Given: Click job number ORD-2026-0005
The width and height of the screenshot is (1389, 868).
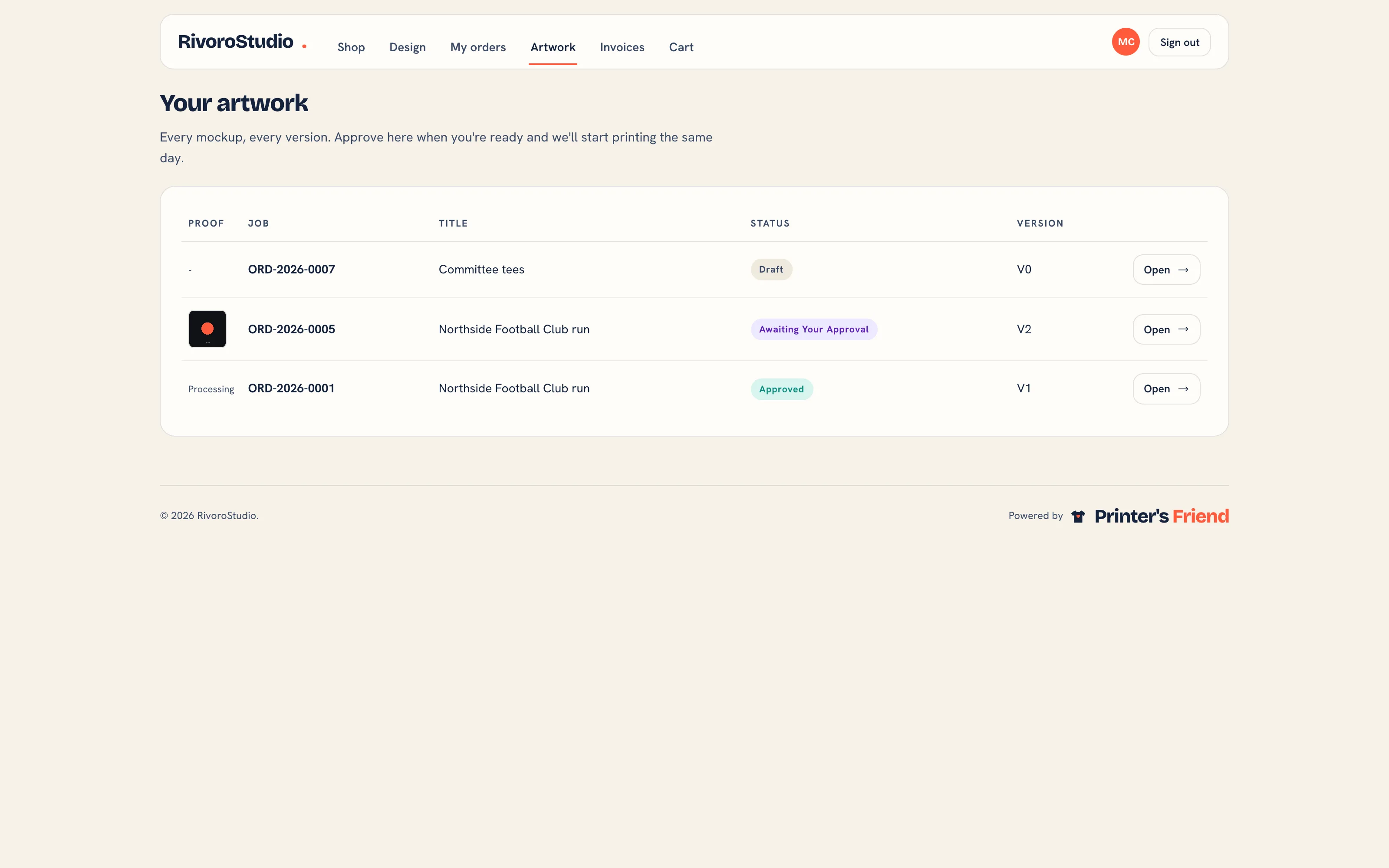Looking at the screenshot, I should 292,329.
